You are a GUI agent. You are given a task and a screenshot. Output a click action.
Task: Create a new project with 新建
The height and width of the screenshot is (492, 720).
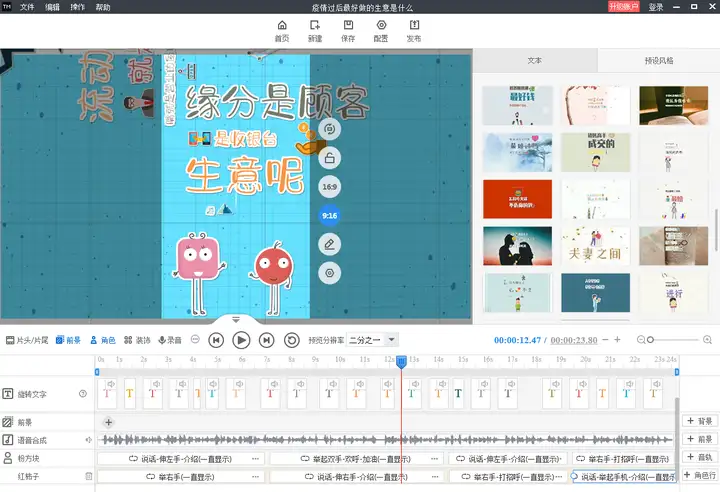[x=315, y=31]
